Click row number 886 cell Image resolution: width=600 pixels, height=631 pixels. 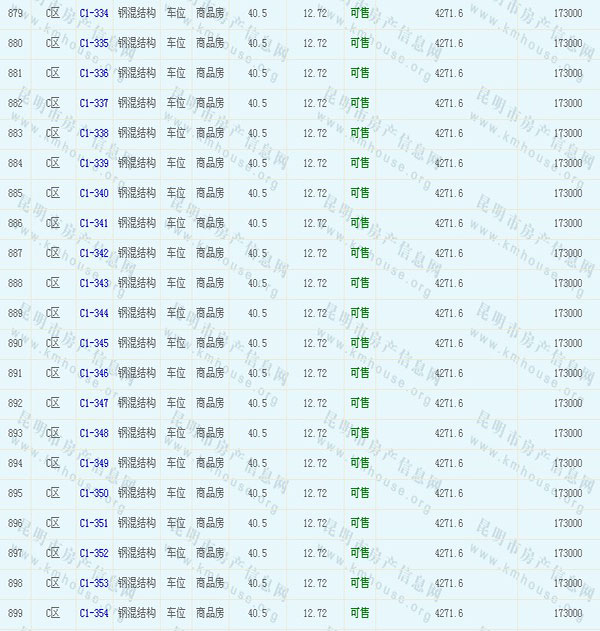click(15, 223)
